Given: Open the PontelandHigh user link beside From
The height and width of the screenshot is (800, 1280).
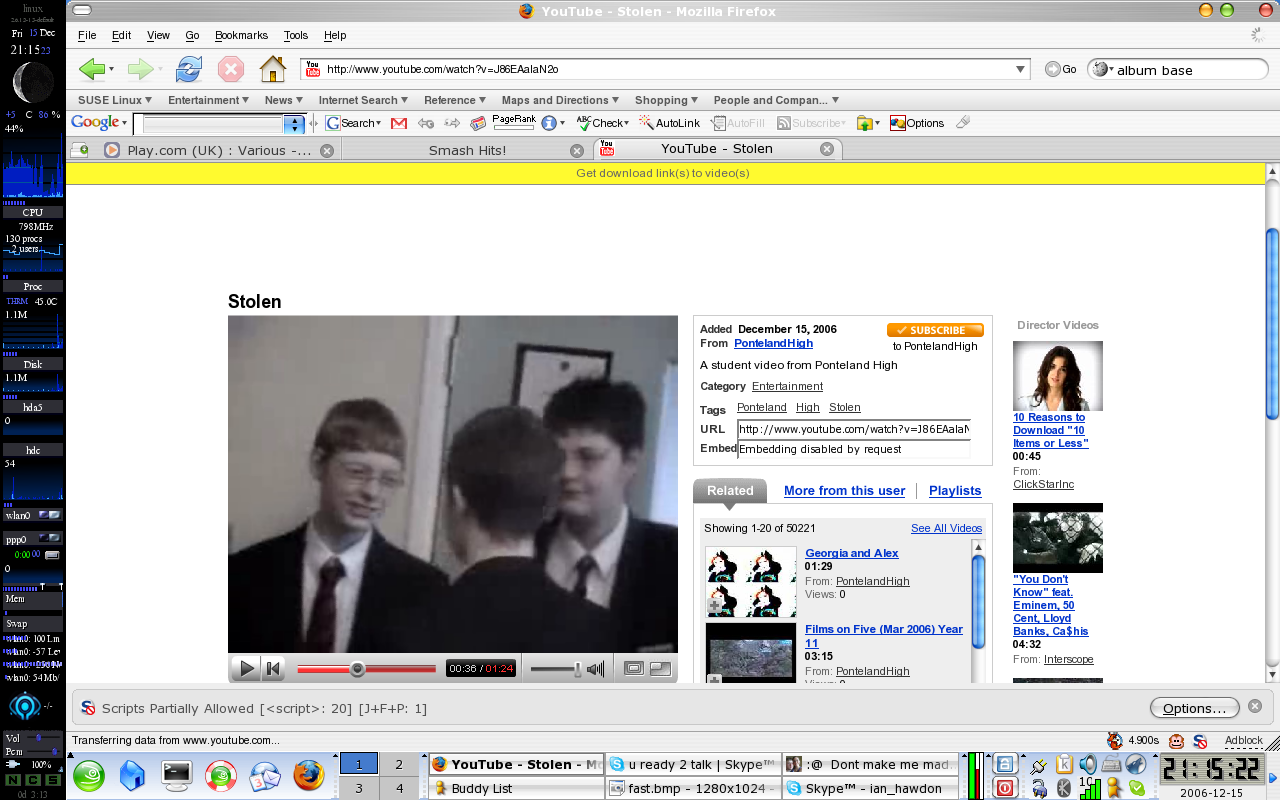Looking at the screenshot, I should tap(773, 343).
